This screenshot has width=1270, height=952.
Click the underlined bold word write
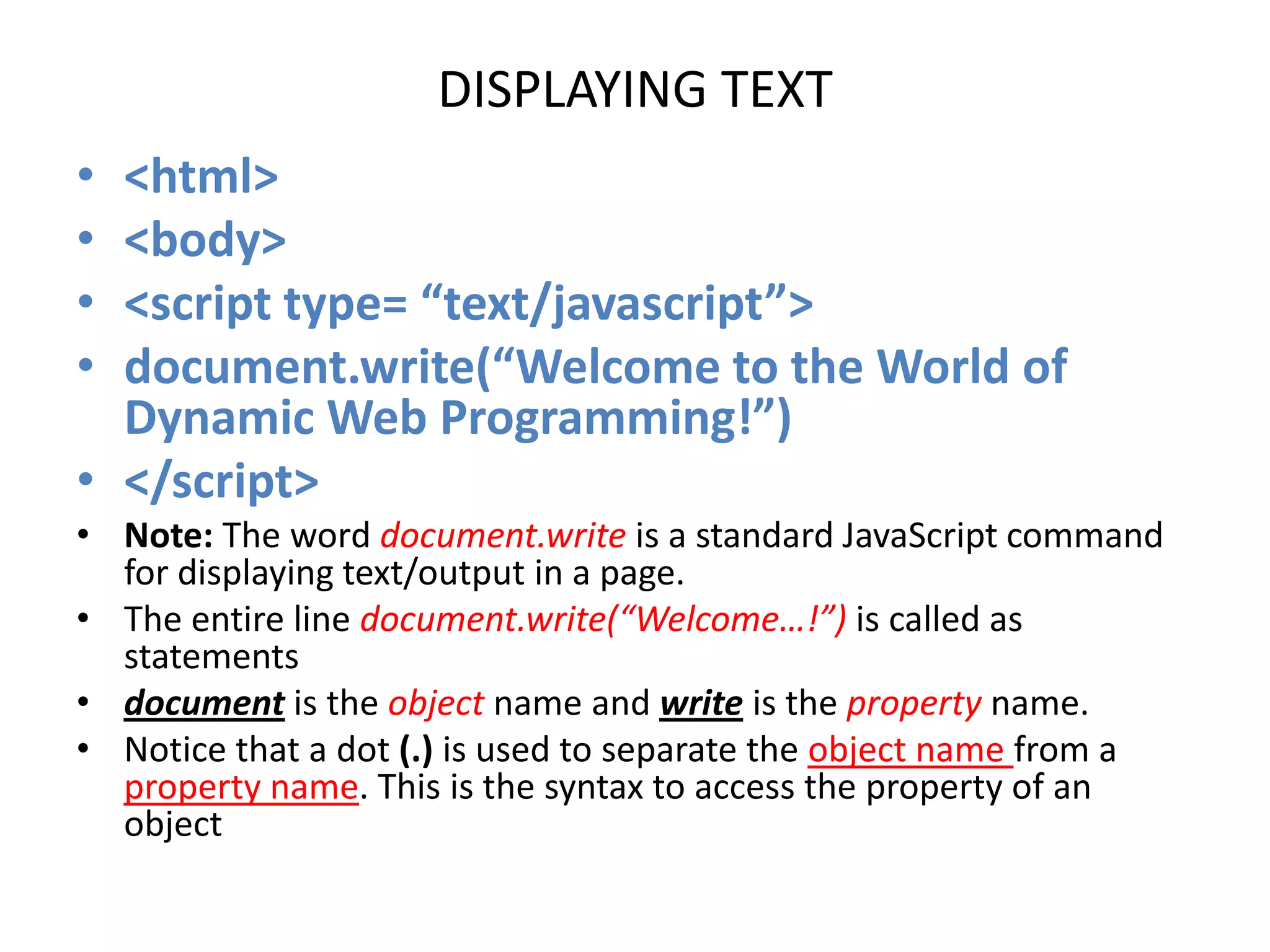(x=701, y=704)
